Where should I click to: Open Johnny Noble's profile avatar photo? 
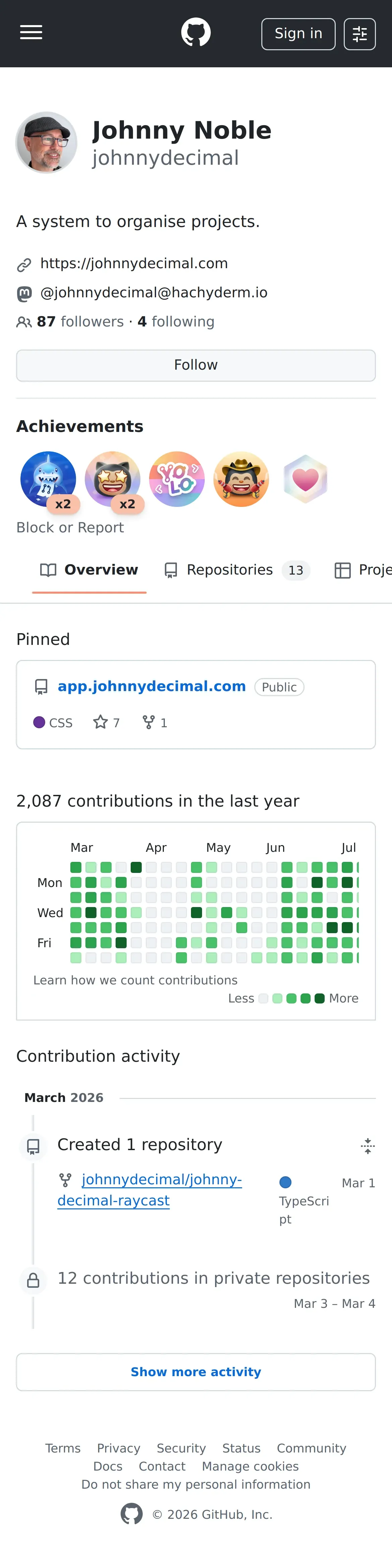(46, 142)
